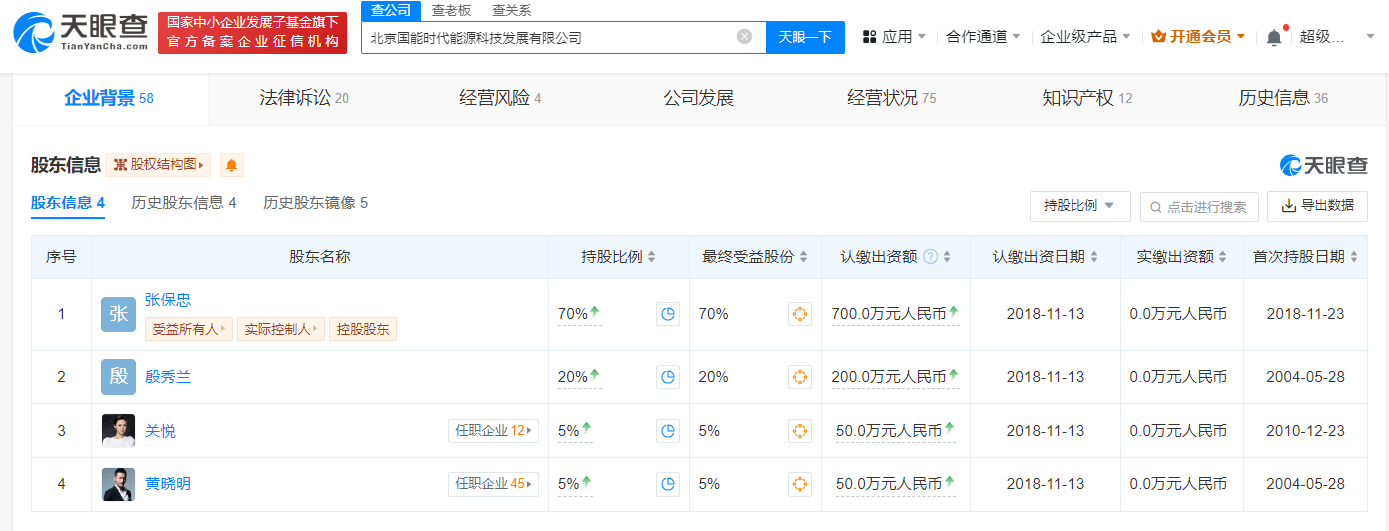Open pie chart icon for 张保忠's 70% share
This screenshot has height=531, width=1389.
pyautogui.click(x=667, y=314)
